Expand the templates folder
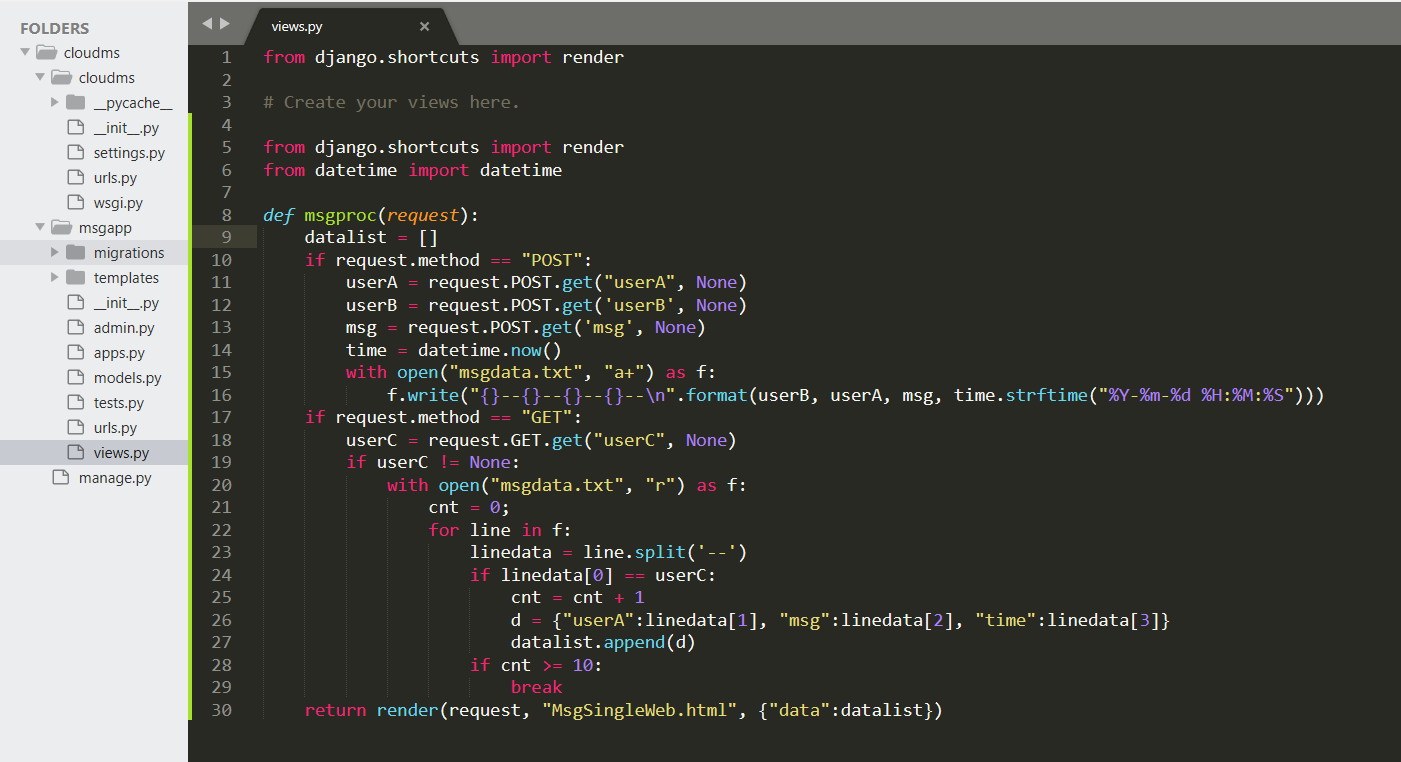 [x=55, y=278]
